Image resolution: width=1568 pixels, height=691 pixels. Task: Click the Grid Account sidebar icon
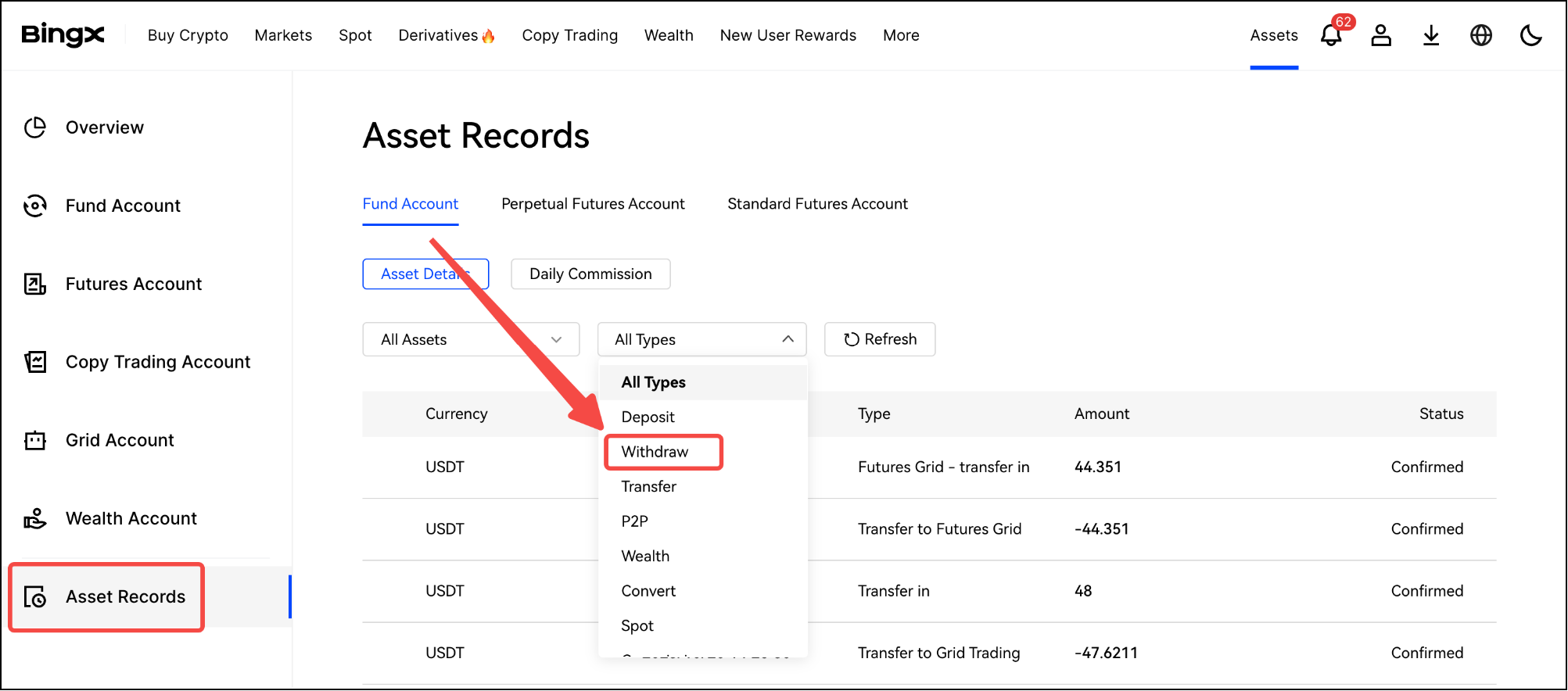[35, 440]
